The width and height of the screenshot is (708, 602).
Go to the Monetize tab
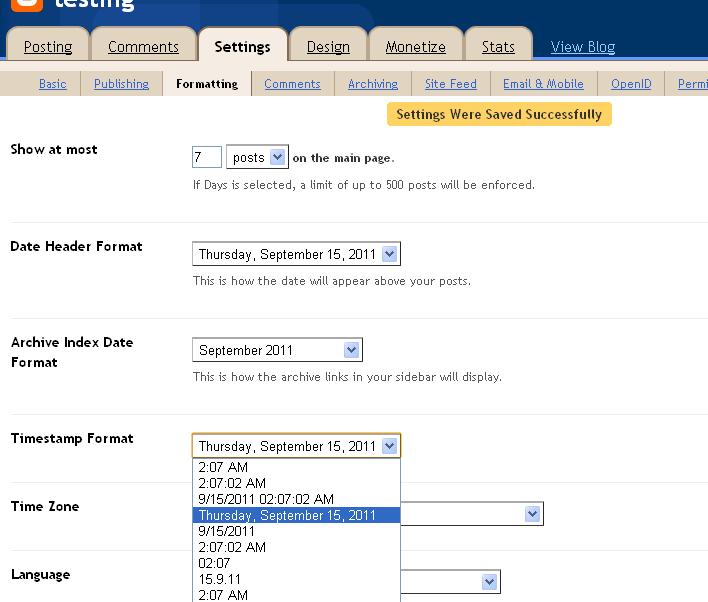pyautogui.click(x=415, y=47)
